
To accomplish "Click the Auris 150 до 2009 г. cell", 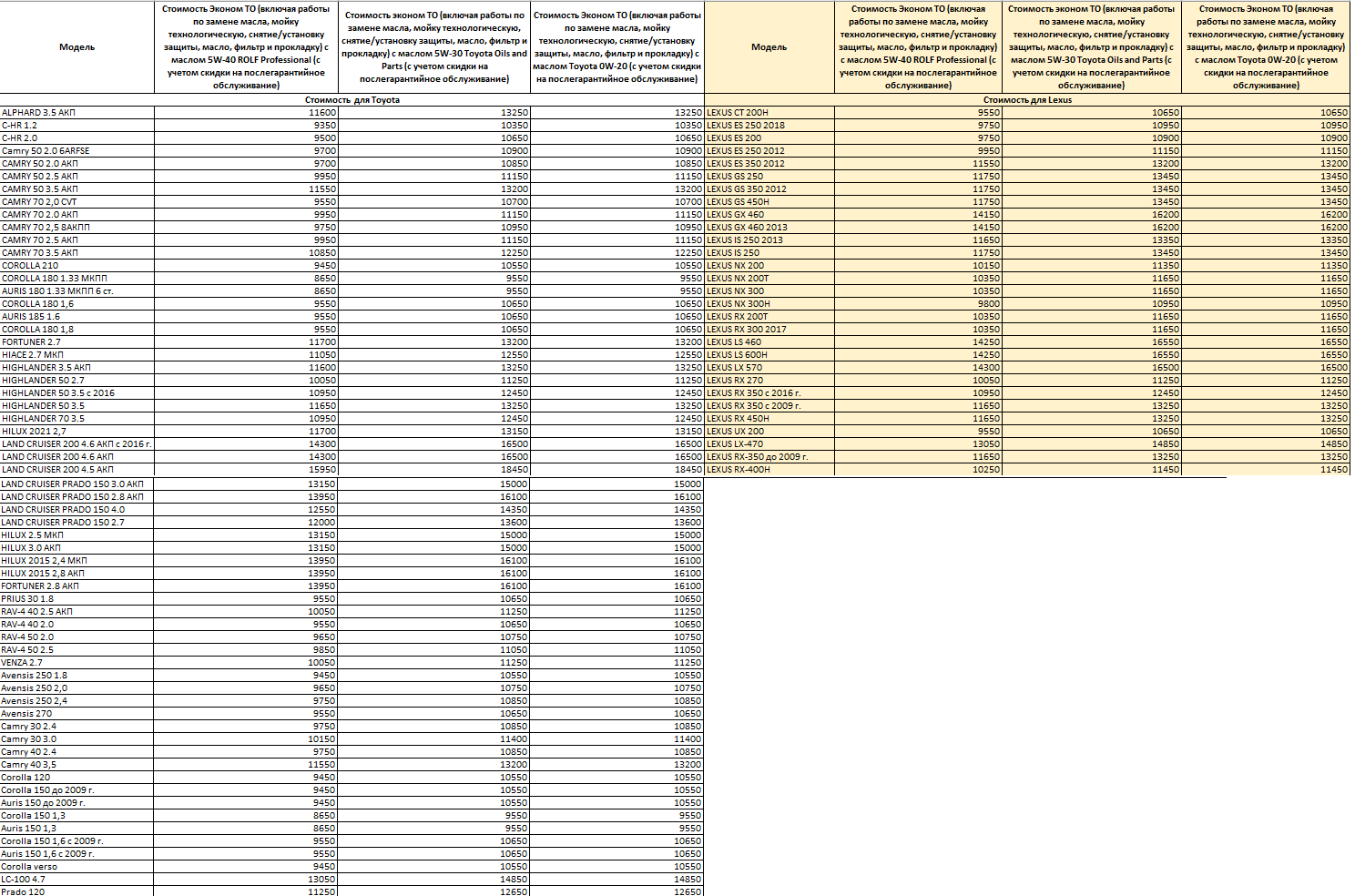I will 77,803.
